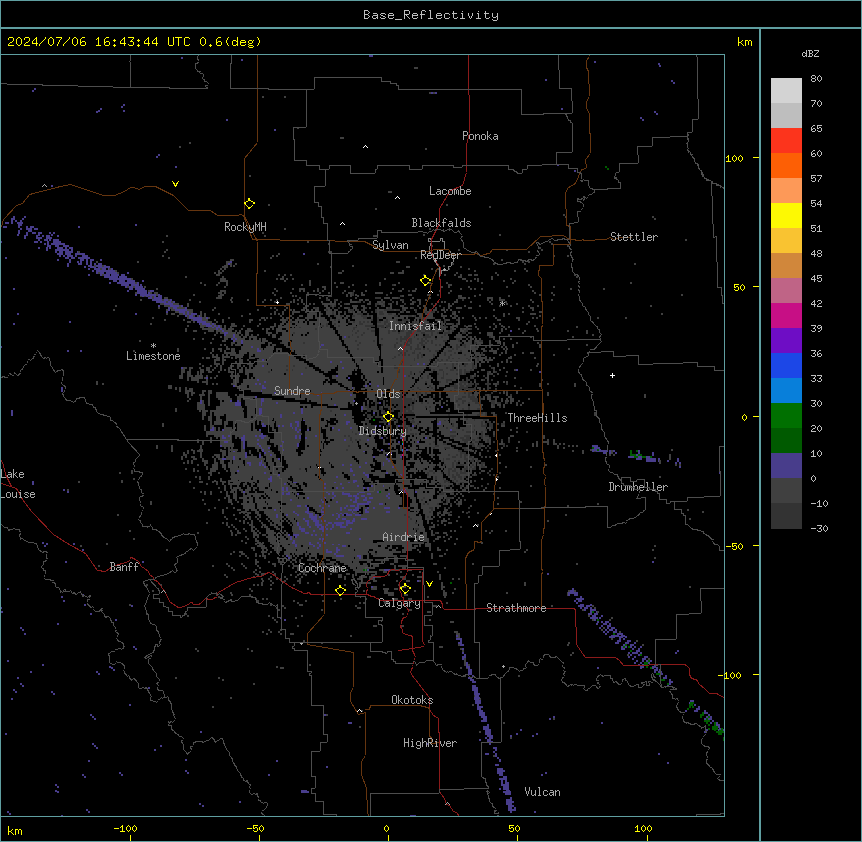Click the white plus marker north of Drumheller
The width and height of the screenshot is (862, 842).
[x=612, y=375]
